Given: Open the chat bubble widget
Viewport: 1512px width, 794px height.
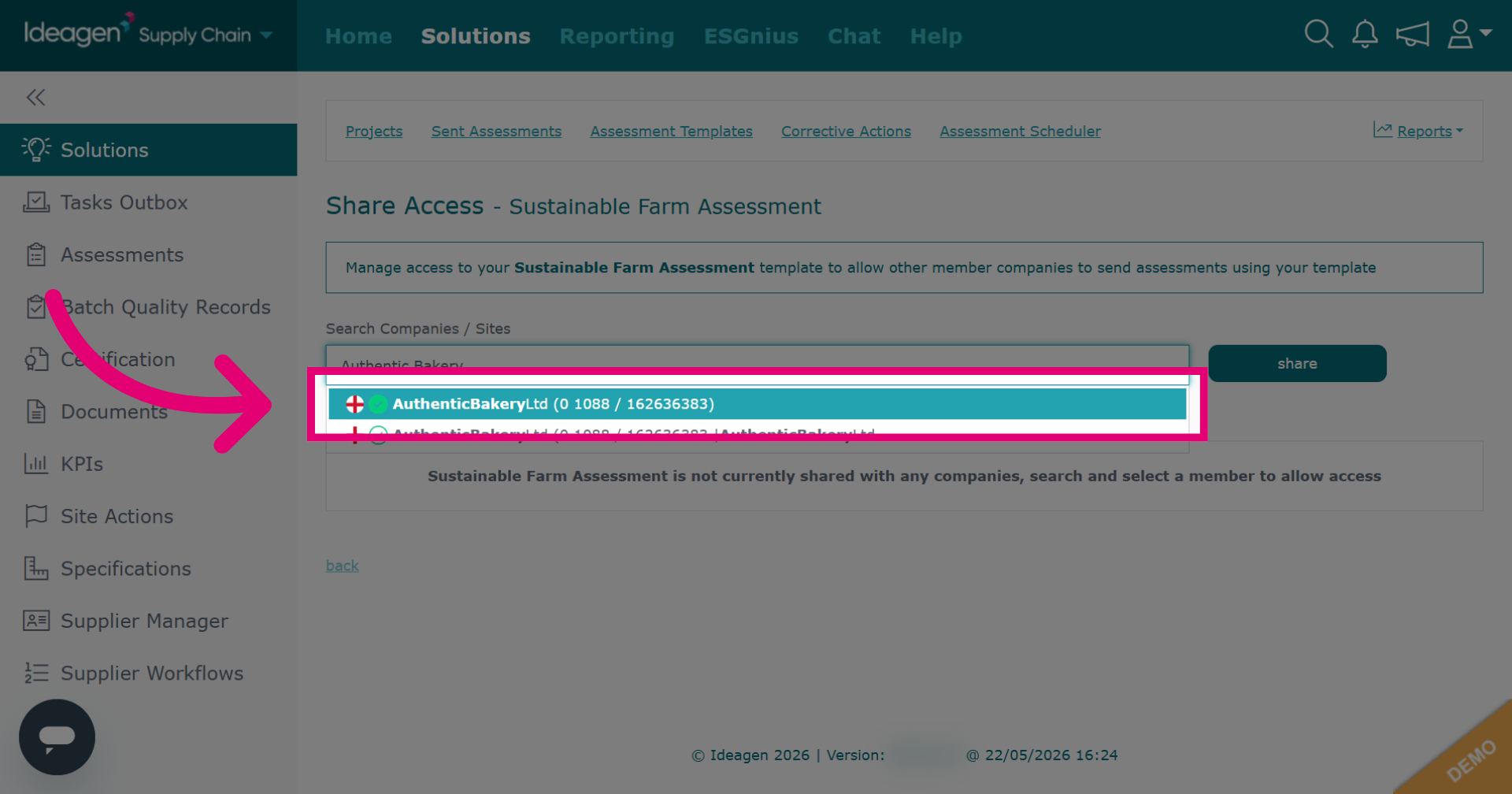Looking at the screenshot, I should point(57,737).
